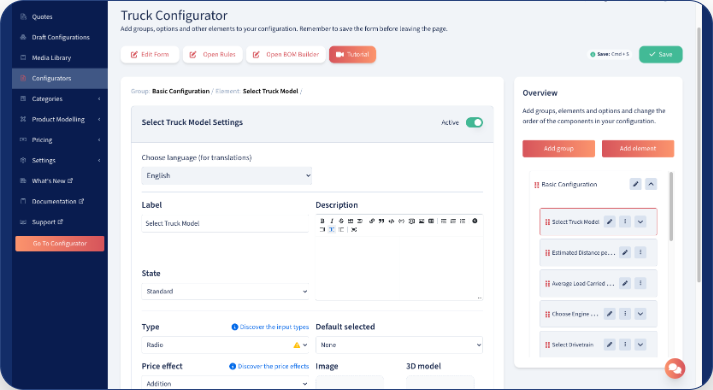The width and height of the screenshot is (713, 390).
Task: Insert a link in Description editor
Action: (x=372, y=221)
